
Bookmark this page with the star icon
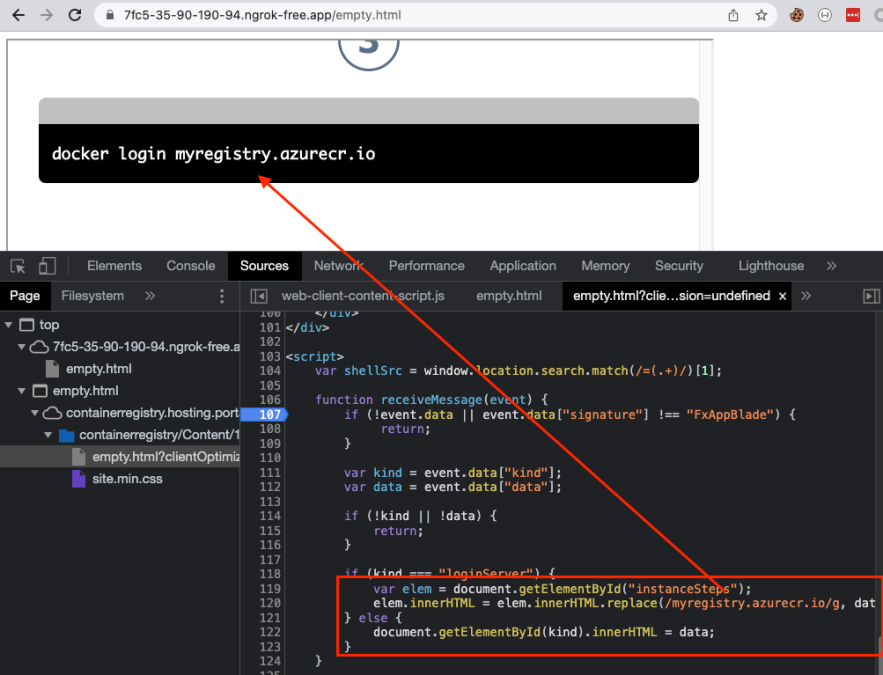coord(761,15)
